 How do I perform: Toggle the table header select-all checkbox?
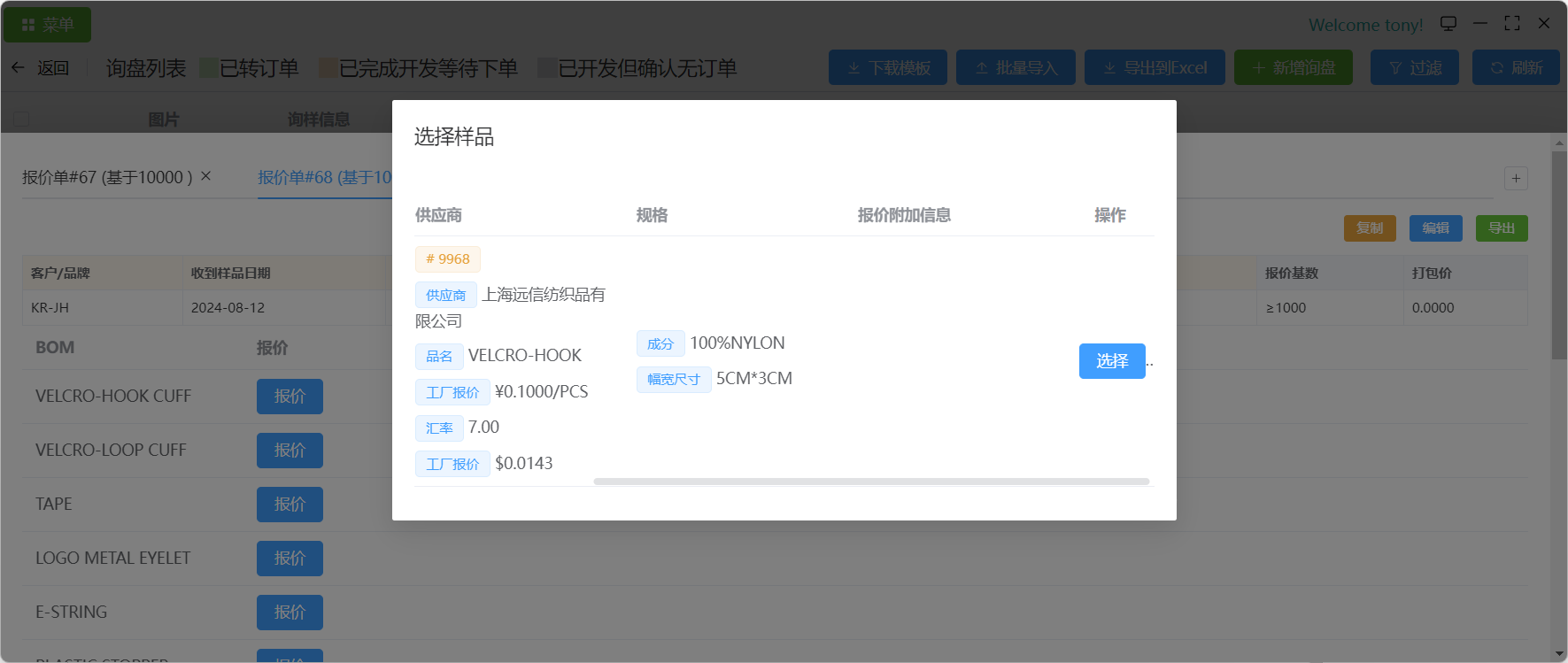point(22,119)
